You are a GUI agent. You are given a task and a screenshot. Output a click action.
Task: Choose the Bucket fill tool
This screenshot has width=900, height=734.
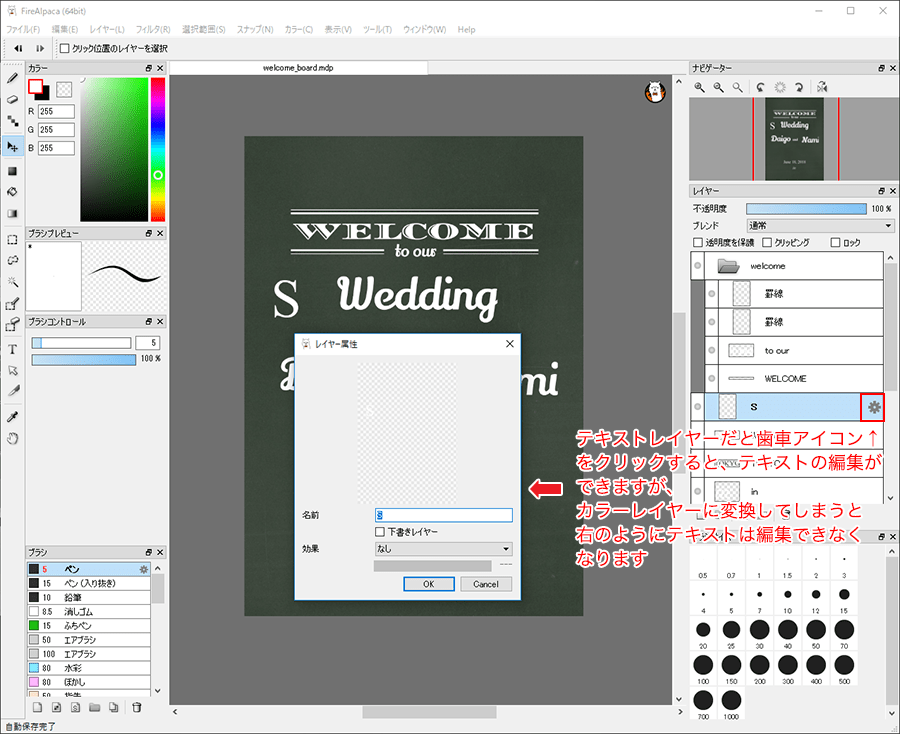tap(12, 191)
